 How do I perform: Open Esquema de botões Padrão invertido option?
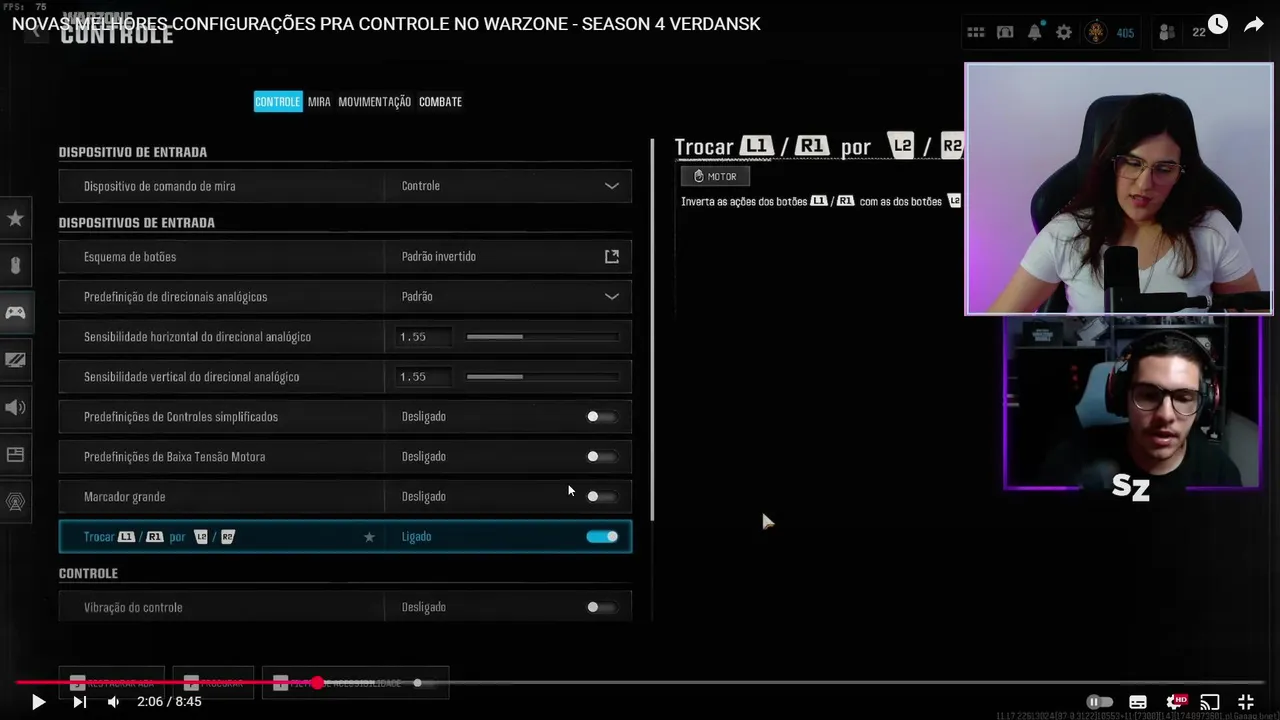tap(508, 257)
